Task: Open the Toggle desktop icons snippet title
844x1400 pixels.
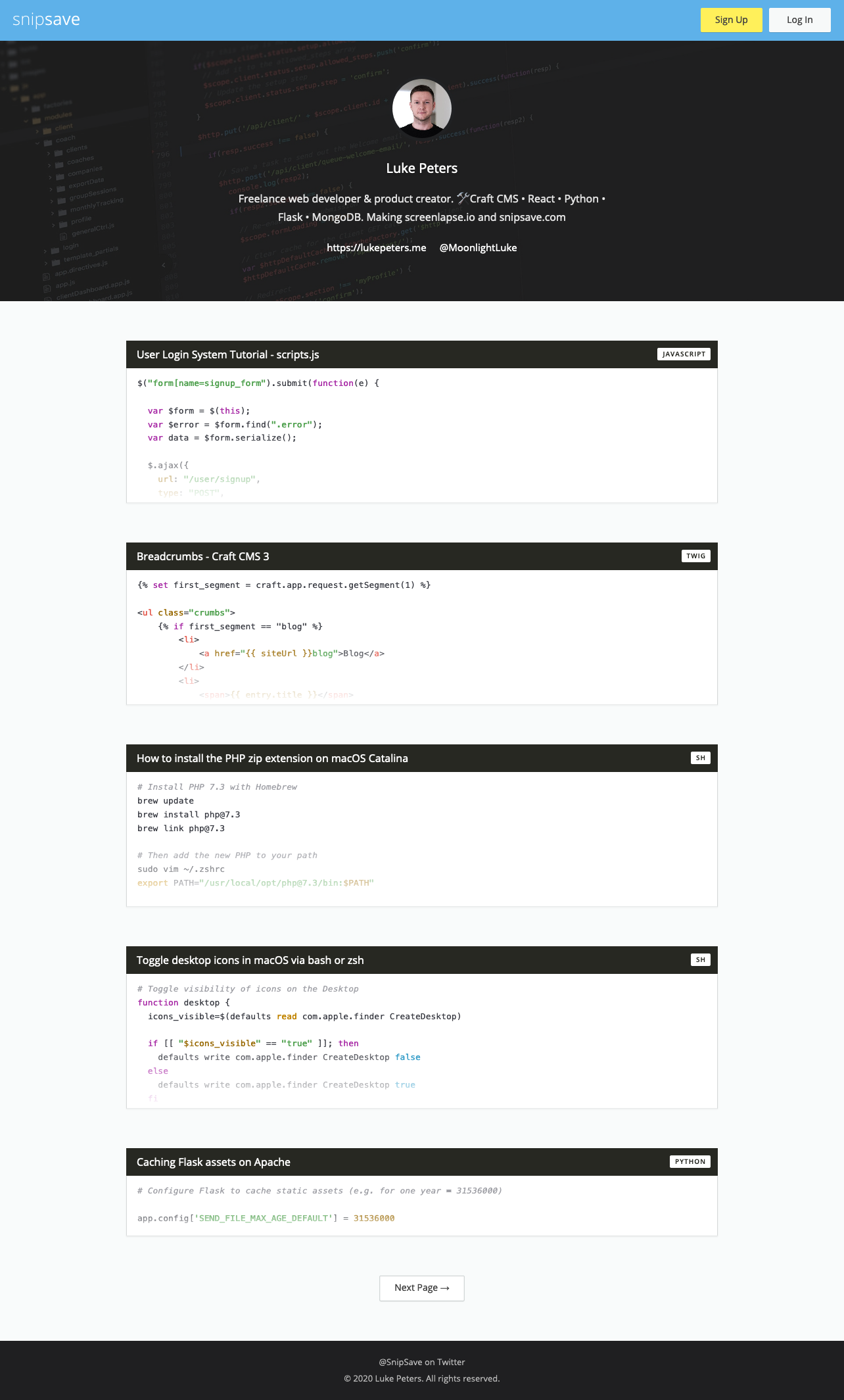Action: pyautogui.click(x=250, y=960)
